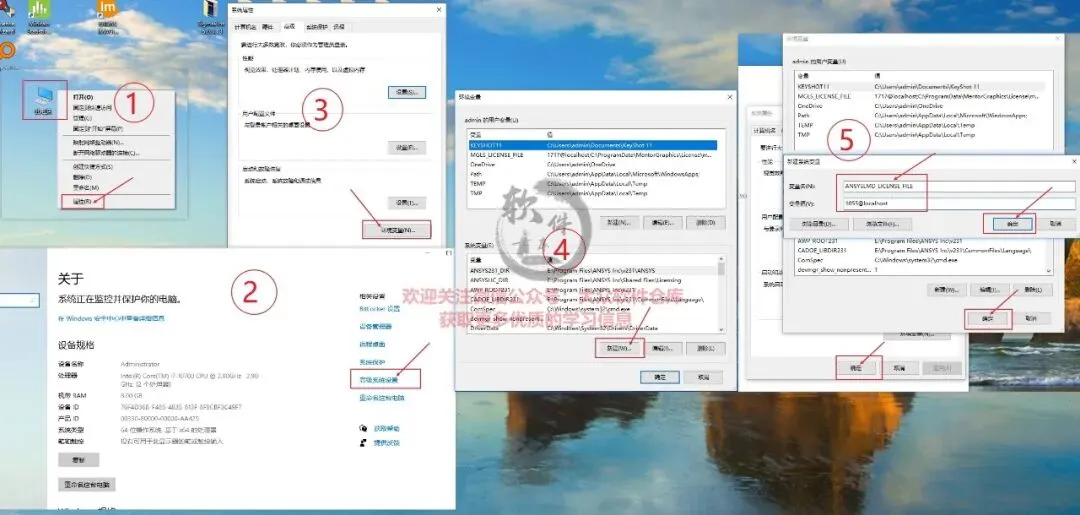Click user variables 删除(D) in the KEYSHOT11-highlighted dialog
The width and height of the screenshot is (1080, 515).
(707, 223)
